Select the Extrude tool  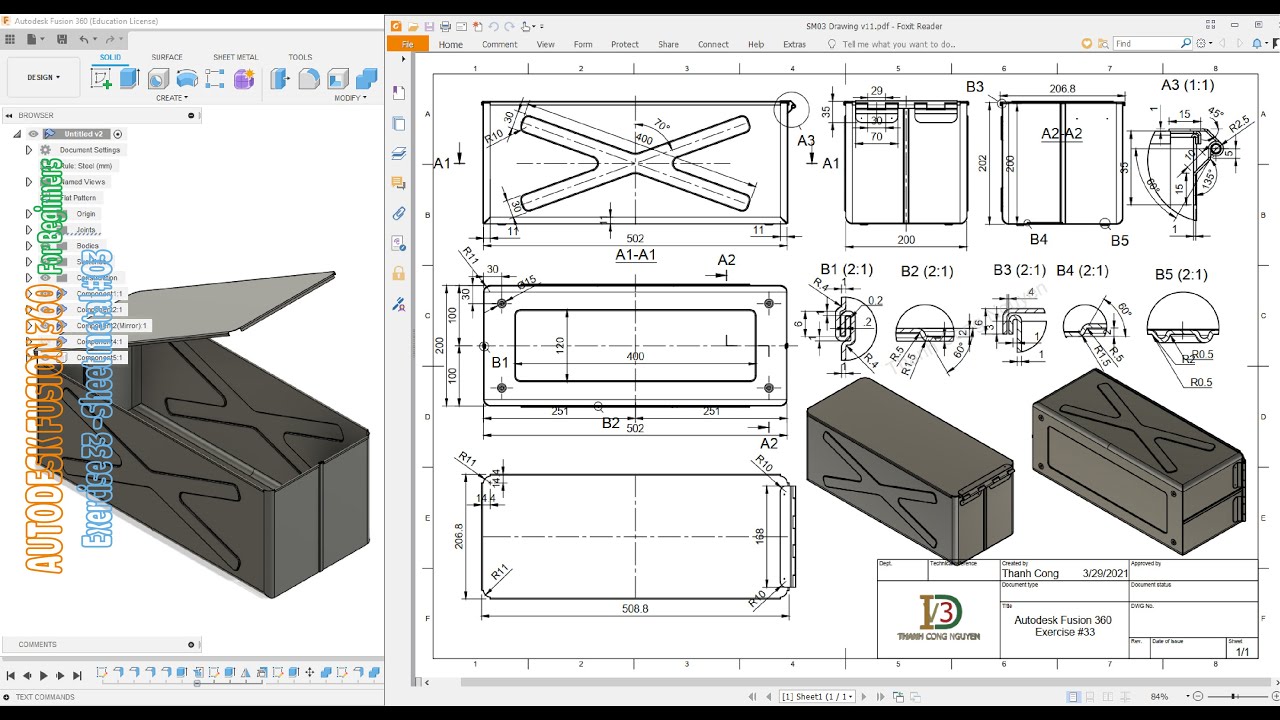(x=130, y=79)
